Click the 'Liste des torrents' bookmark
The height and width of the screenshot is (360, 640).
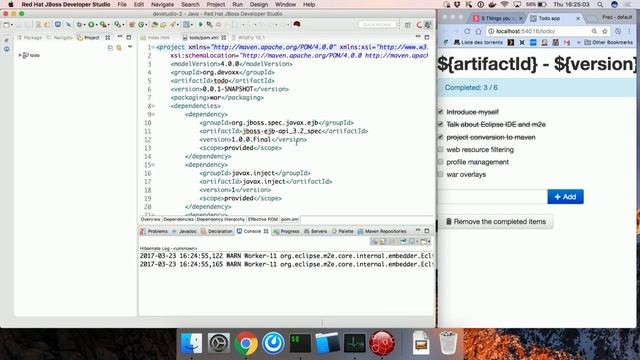478,42
